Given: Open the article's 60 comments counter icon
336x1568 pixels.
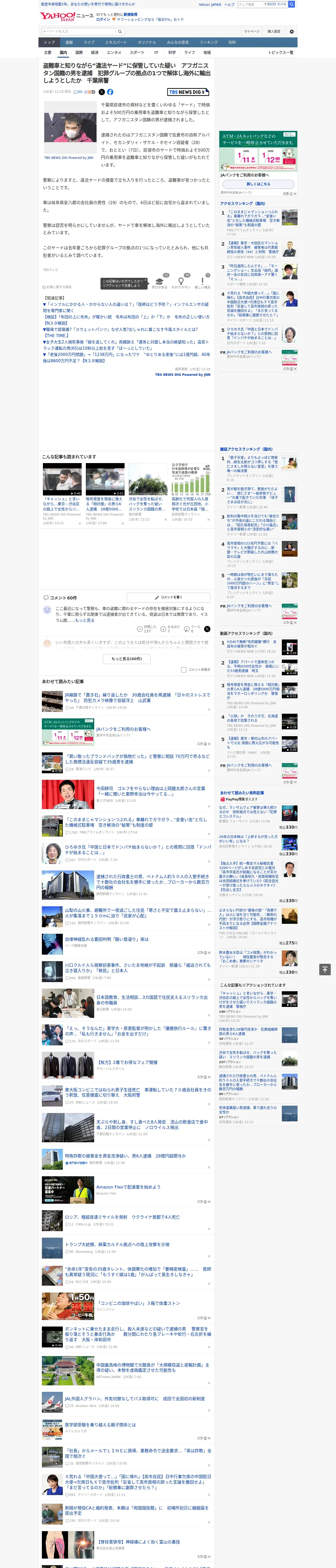Looking at the screenshot, I should tap(77, 92).
